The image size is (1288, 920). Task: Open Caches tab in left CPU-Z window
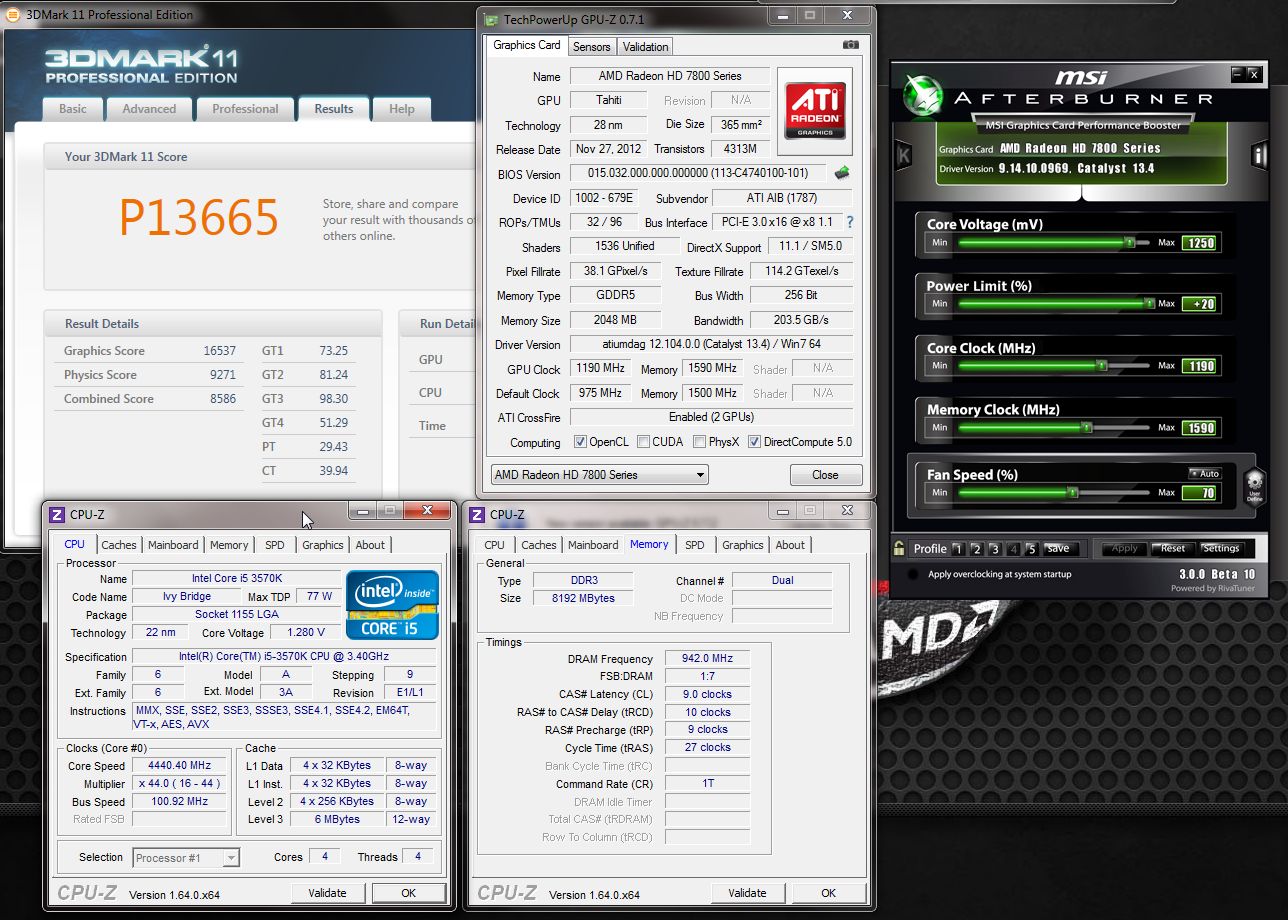119,545
